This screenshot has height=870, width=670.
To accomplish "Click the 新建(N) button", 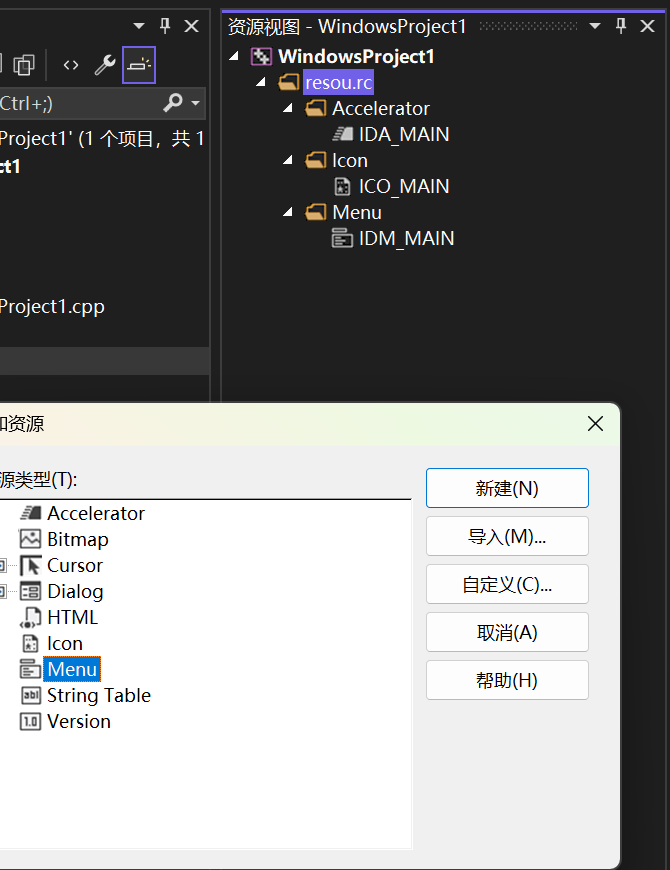I will tap(507, 488).
